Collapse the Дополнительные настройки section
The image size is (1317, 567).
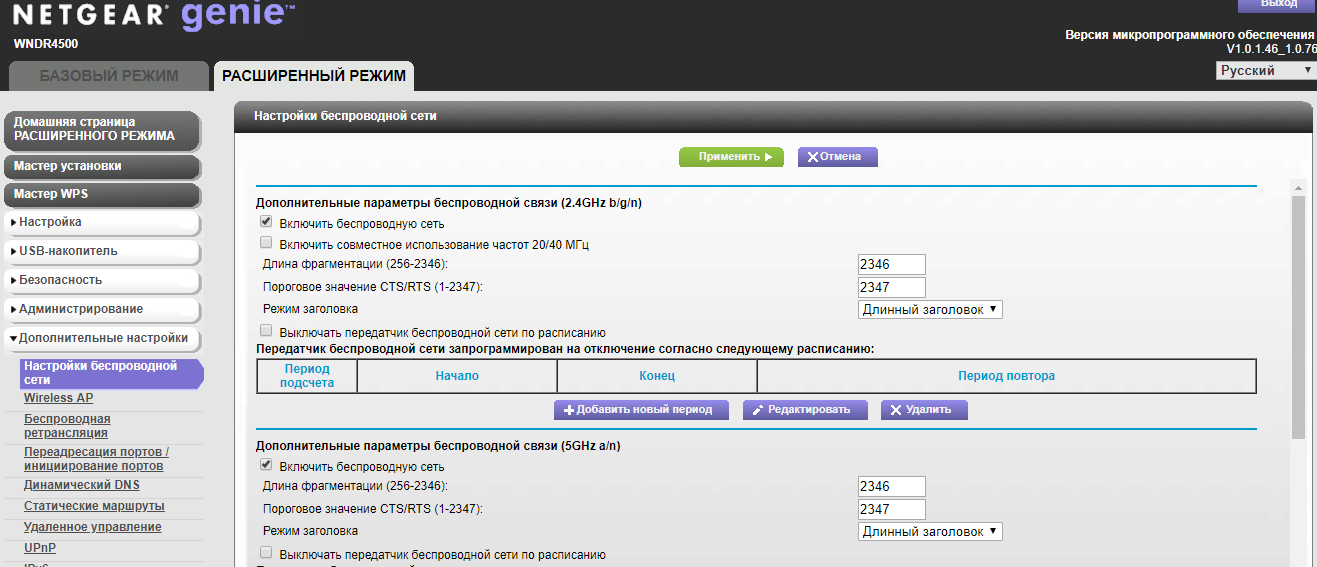[x=100, y=338]
